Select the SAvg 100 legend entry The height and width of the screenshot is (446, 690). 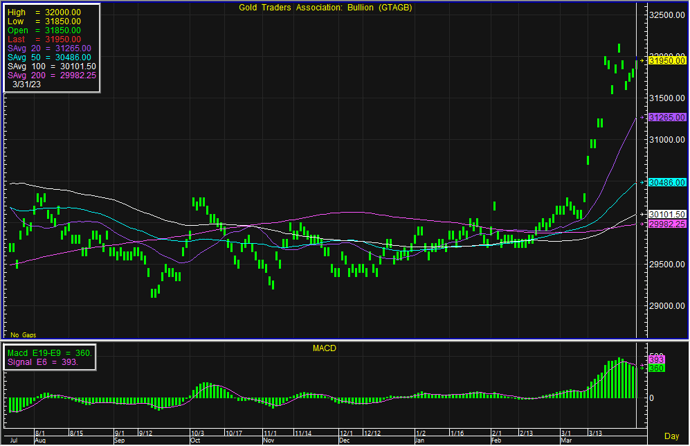click(x=38, y=66)
